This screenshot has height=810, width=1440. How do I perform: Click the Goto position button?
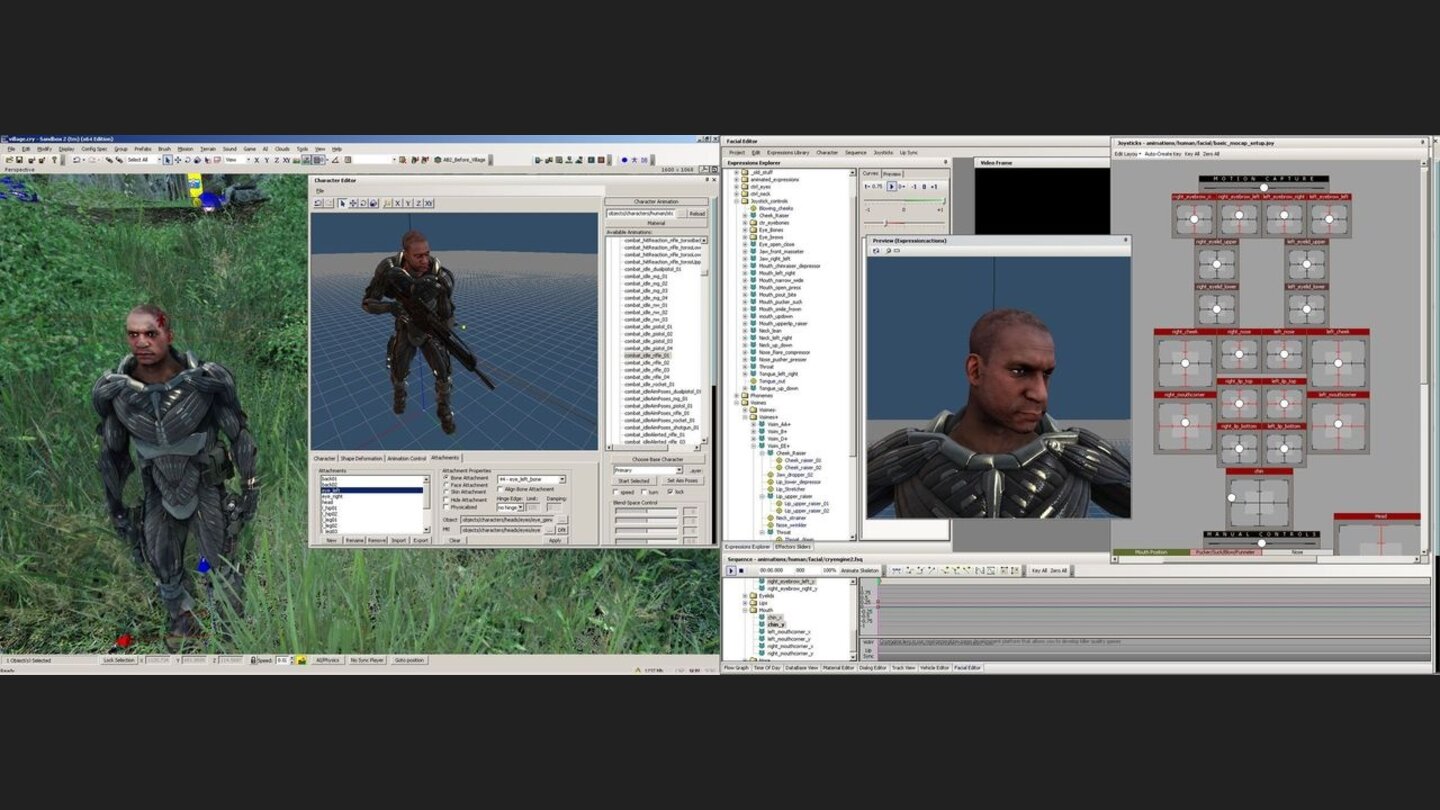tap(409, 660)
